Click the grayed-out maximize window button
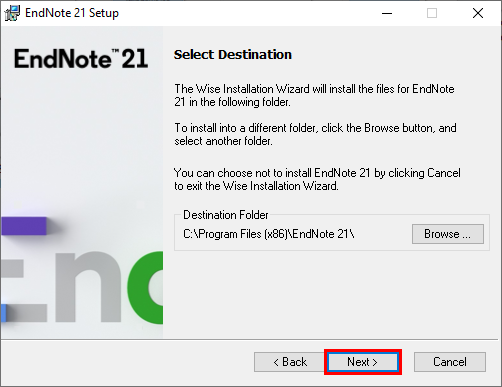Viewport: 502px width, 387px height. pyautogui.click(x=432, y=13)
